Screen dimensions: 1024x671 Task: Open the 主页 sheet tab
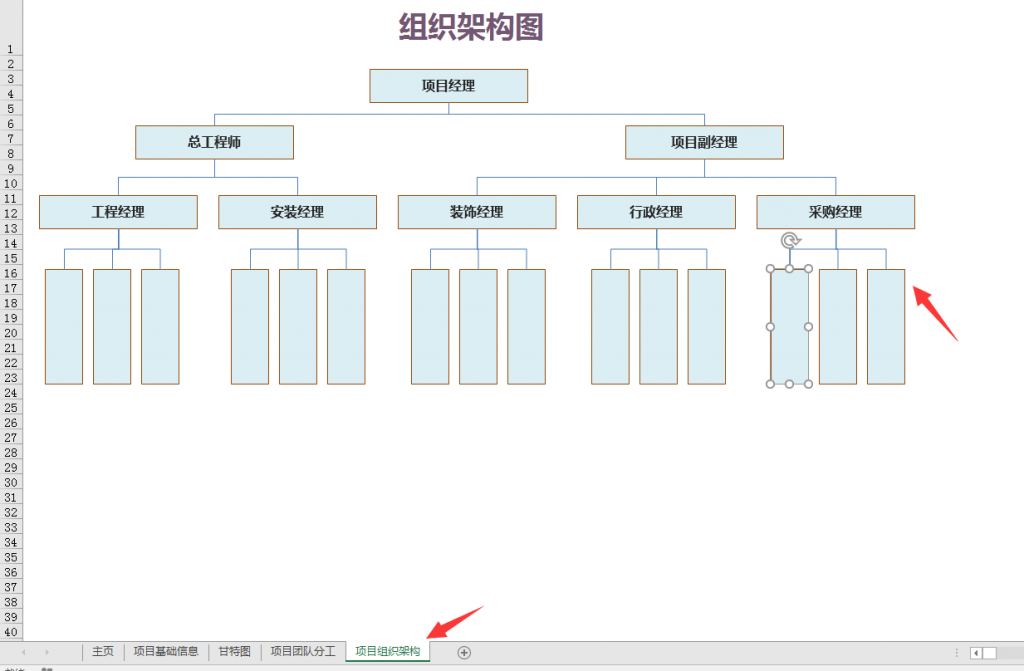102,650
